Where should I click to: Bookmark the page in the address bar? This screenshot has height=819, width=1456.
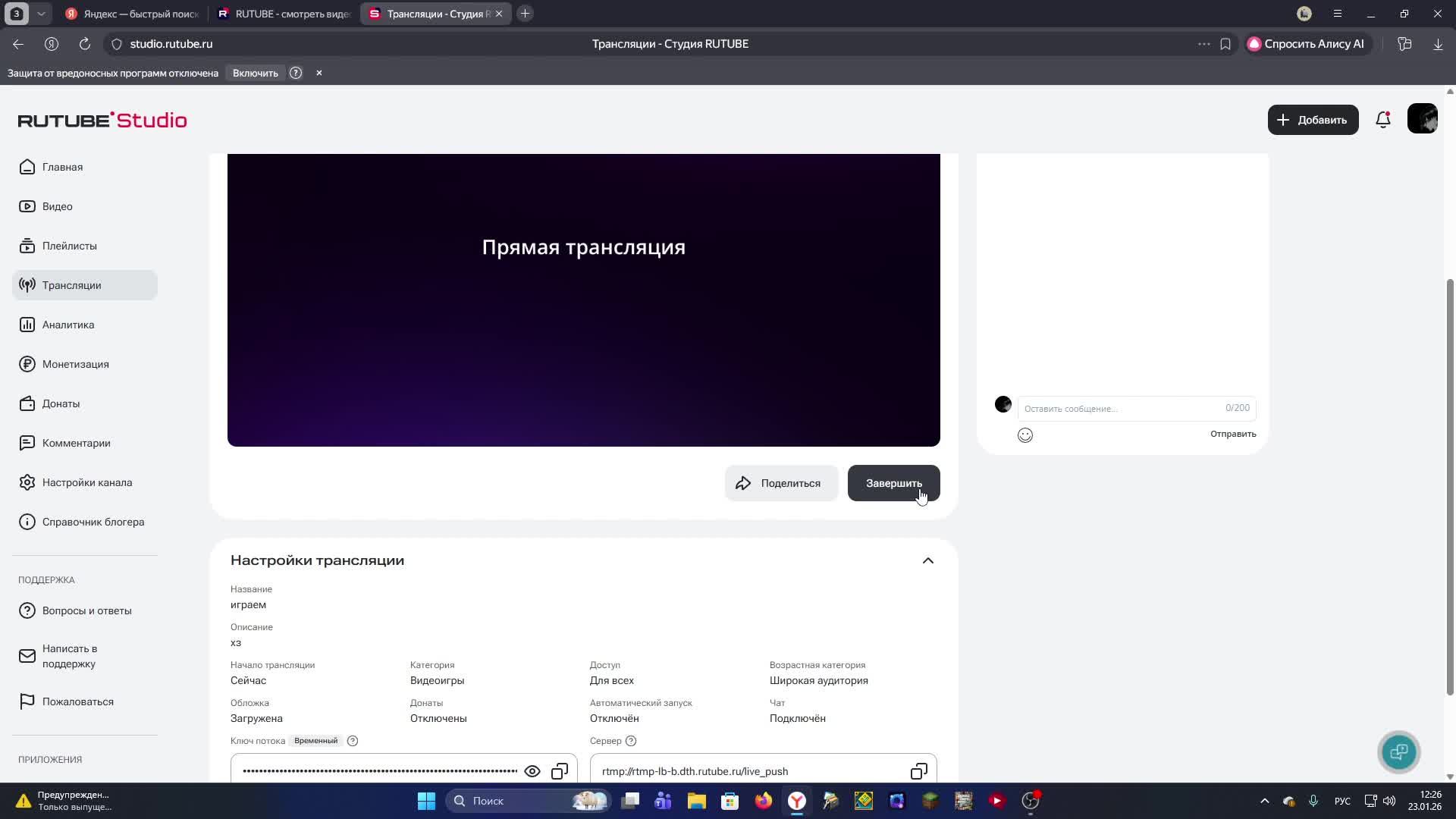click(1225, 44)
